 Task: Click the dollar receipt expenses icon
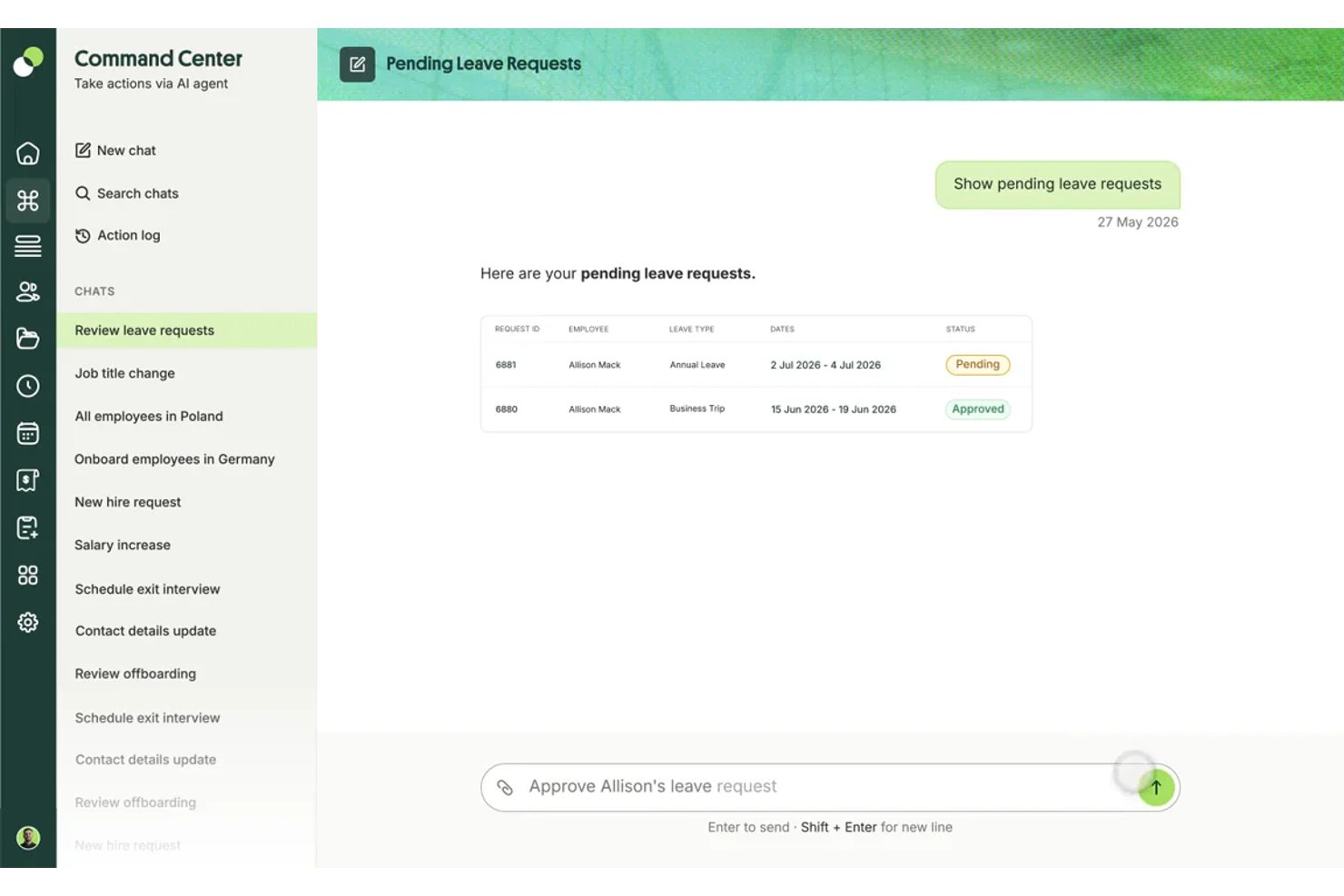pyautogui.click(x=28, y=480)
